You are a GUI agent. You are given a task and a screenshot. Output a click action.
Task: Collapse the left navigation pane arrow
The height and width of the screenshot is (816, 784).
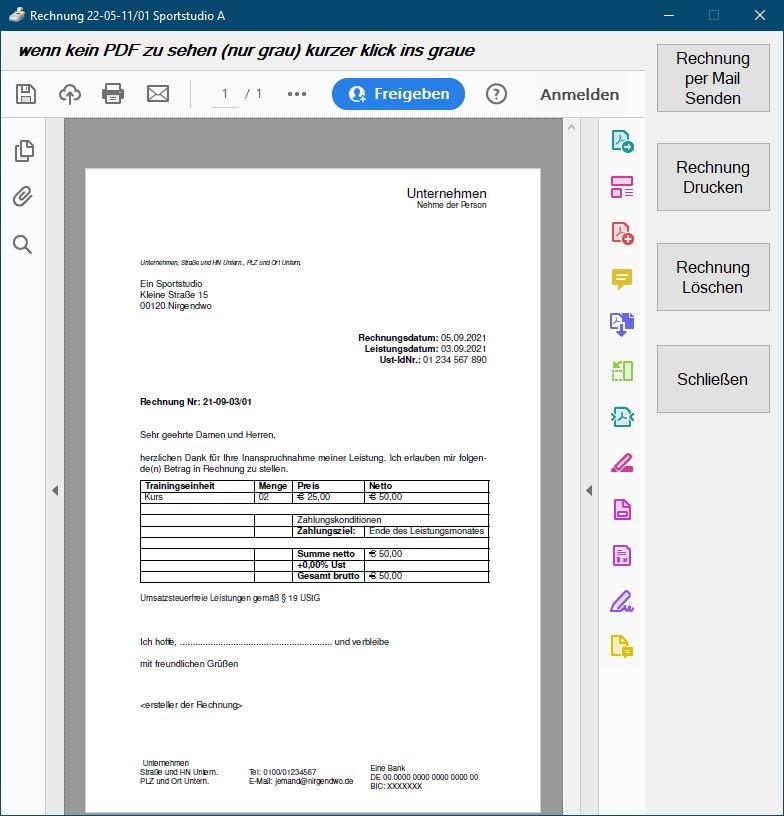point(55,491)
